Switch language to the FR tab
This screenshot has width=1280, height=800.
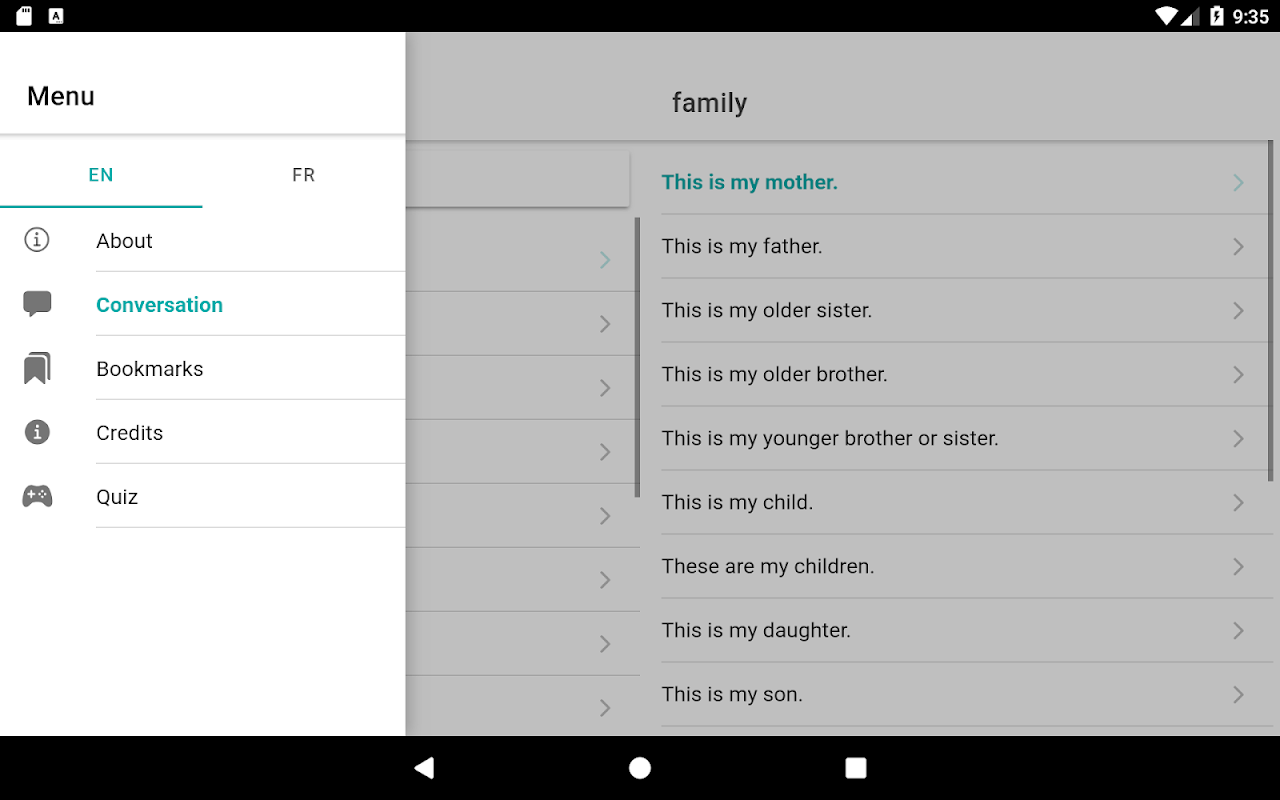tap(303, 175)
